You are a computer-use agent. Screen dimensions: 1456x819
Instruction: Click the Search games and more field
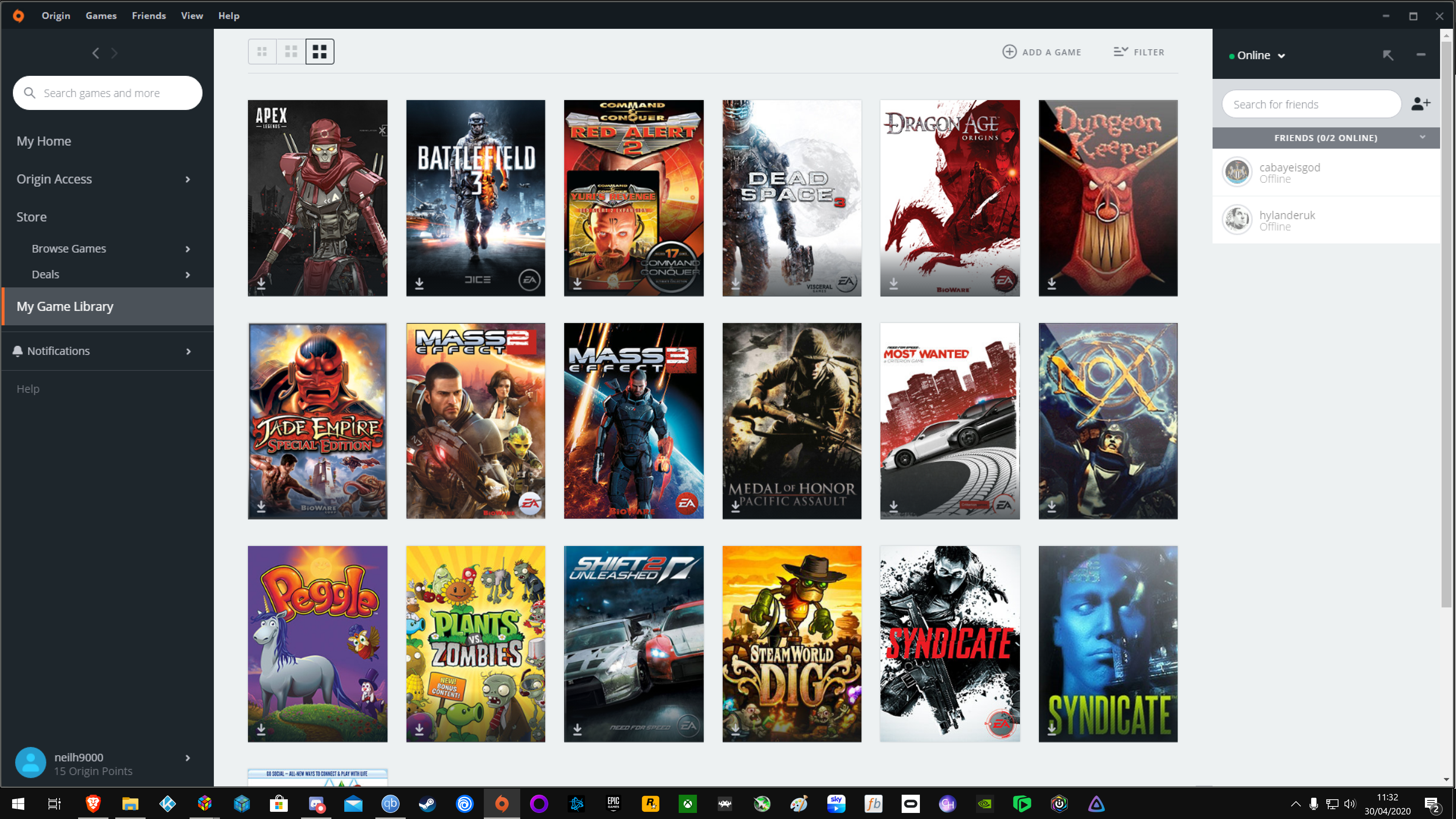[107, 93]
